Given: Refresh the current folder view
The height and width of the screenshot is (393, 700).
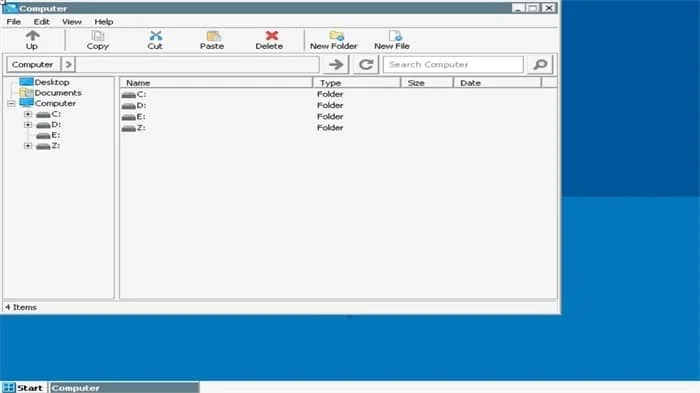Looking at the screenshot, I should tap(366, 65).
